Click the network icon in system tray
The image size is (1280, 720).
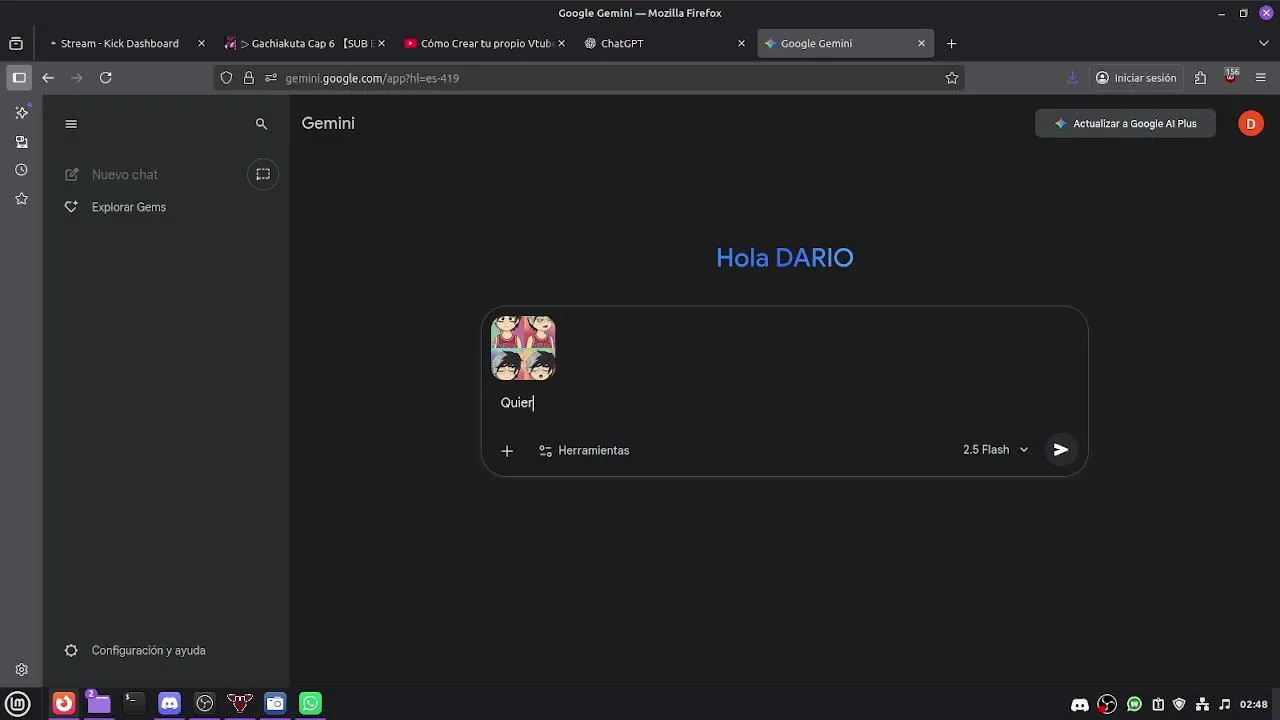tap(1203, 705)
